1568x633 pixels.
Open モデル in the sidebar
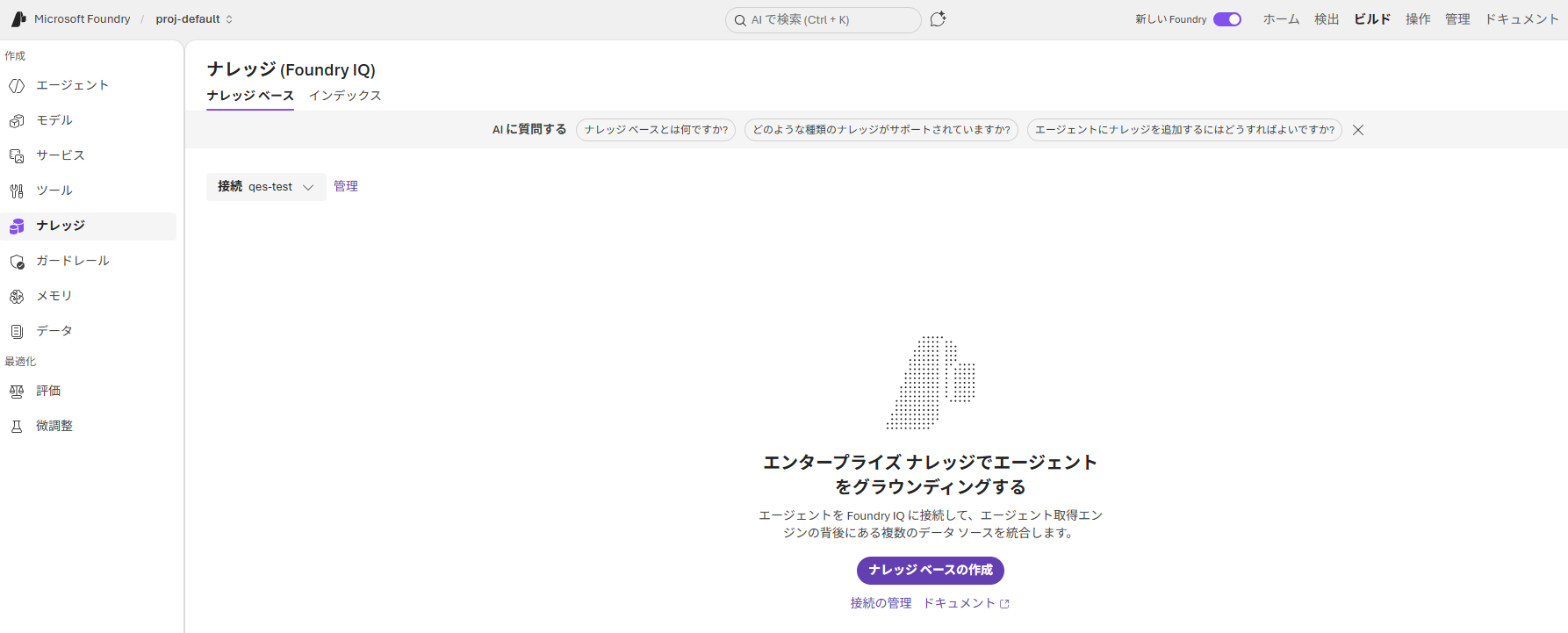click(x=88, y=121)
